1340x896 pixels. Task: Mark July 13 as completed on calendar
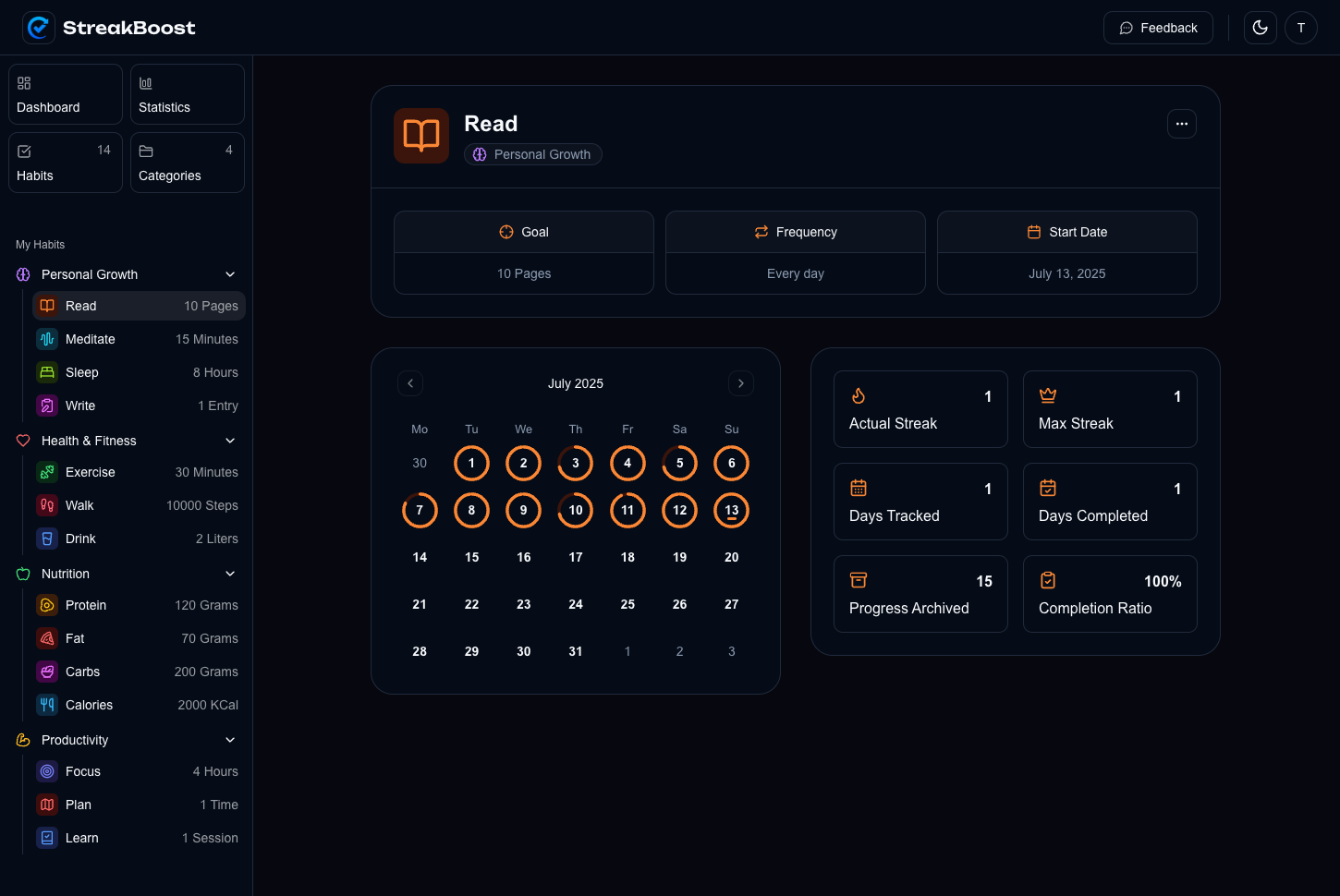[731, 510]
